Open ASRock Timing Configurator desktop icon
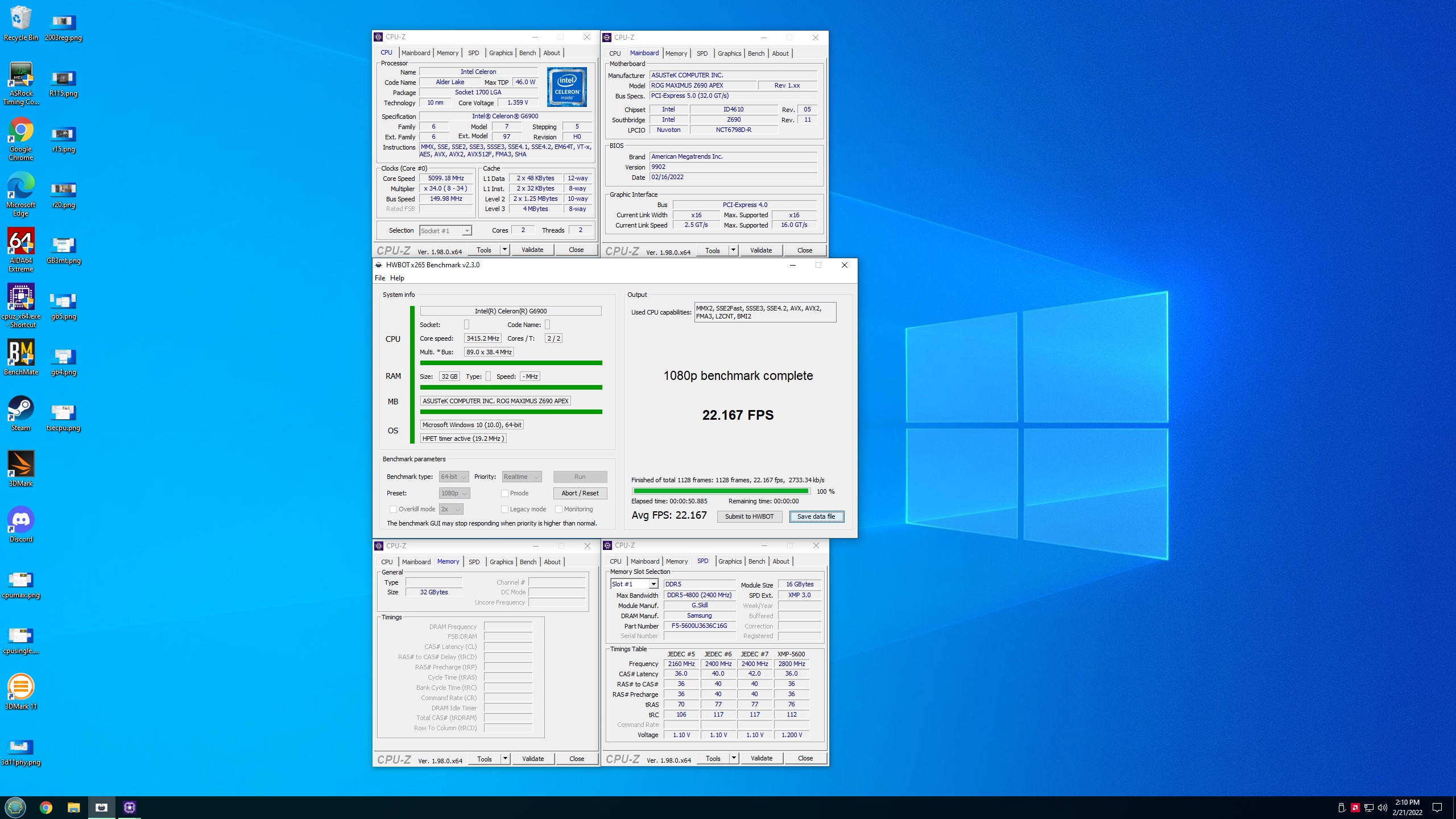This screenshot has height=819, width=1456. point(21,84)
